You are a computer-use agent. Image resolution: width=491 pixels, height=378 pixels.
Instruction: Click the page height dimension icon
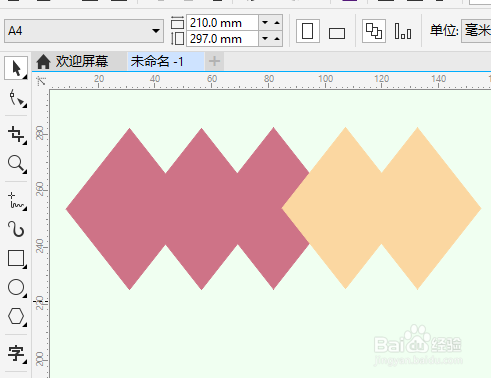coord(177,39)
